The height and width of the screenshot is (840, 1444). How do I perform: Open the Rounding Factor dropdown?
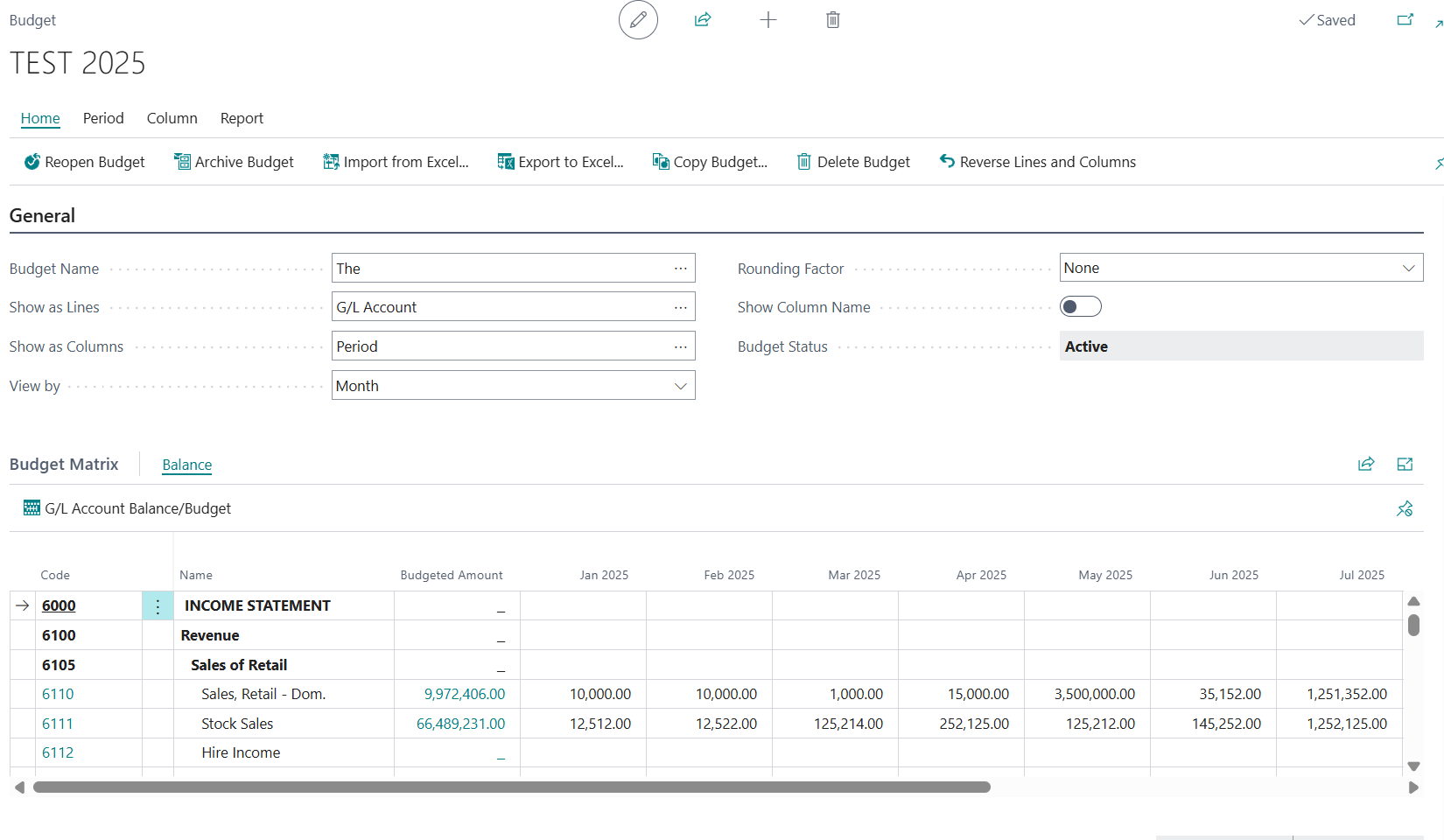[1241, 268]
